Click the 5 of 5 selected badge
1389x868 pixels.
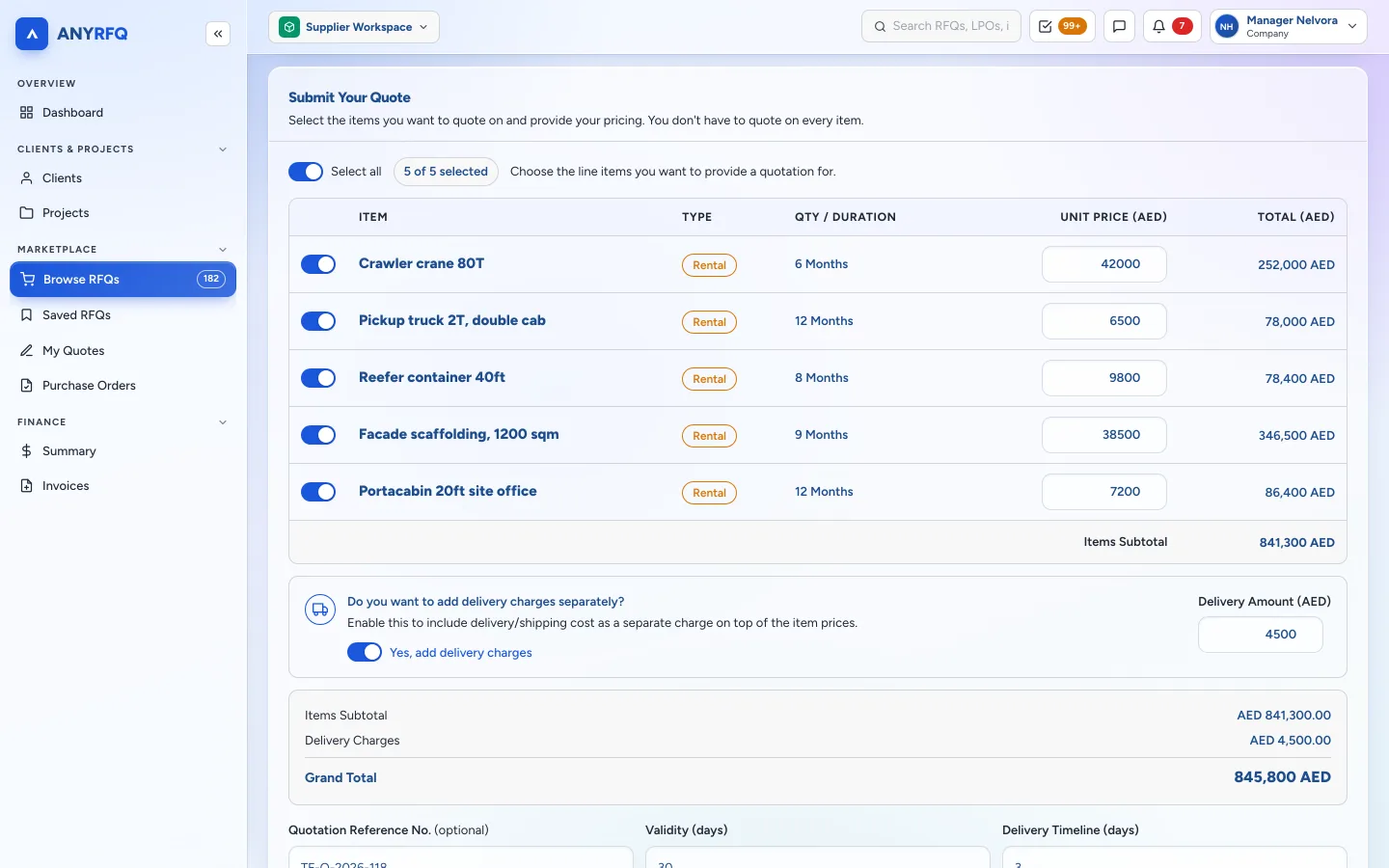(x=446, y=172)
